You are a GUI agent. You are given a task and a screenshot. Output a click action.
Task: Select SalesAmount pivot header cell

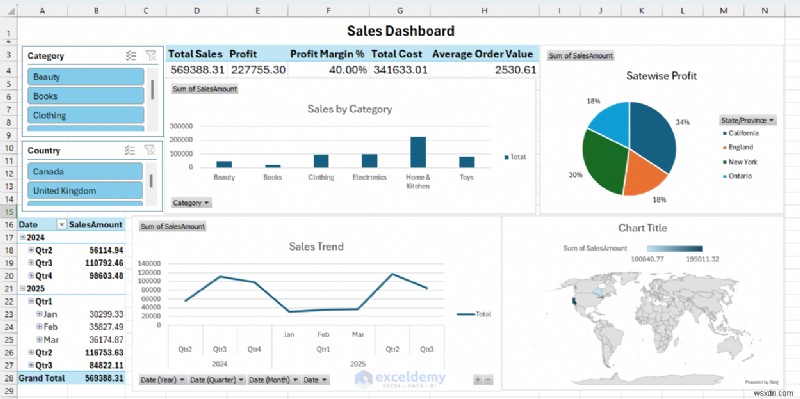point(96,225)
